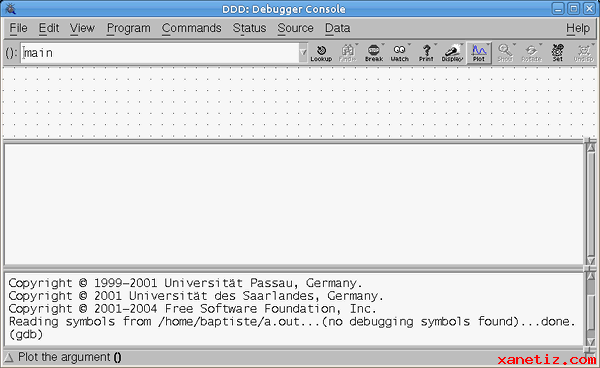Click the (gdb) prompt line in console
The image size is (600, 368).
[26, 335]
